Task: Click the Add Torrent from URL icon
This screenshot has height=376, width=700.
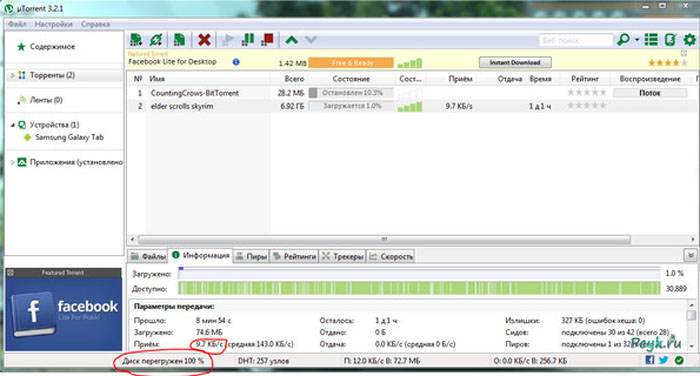Action: [156, 40]
